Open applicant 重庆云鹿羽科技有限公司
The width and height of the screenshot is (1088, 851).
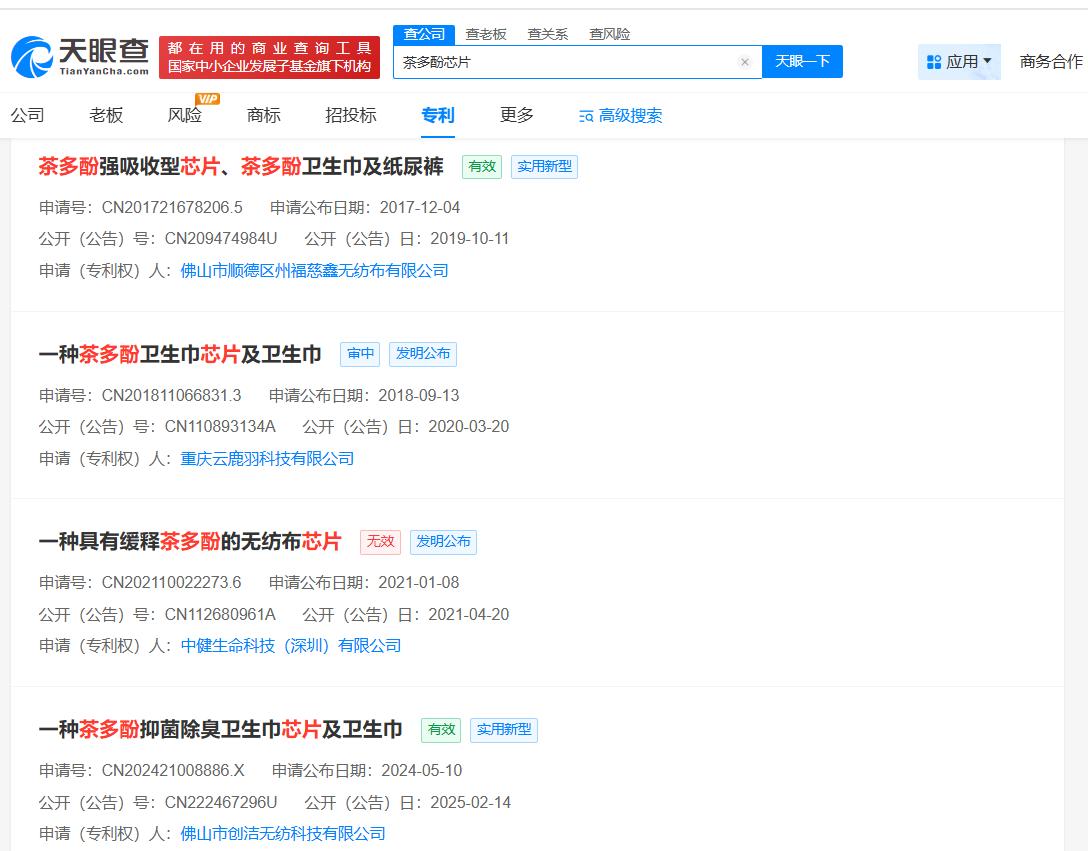(267, 459)
